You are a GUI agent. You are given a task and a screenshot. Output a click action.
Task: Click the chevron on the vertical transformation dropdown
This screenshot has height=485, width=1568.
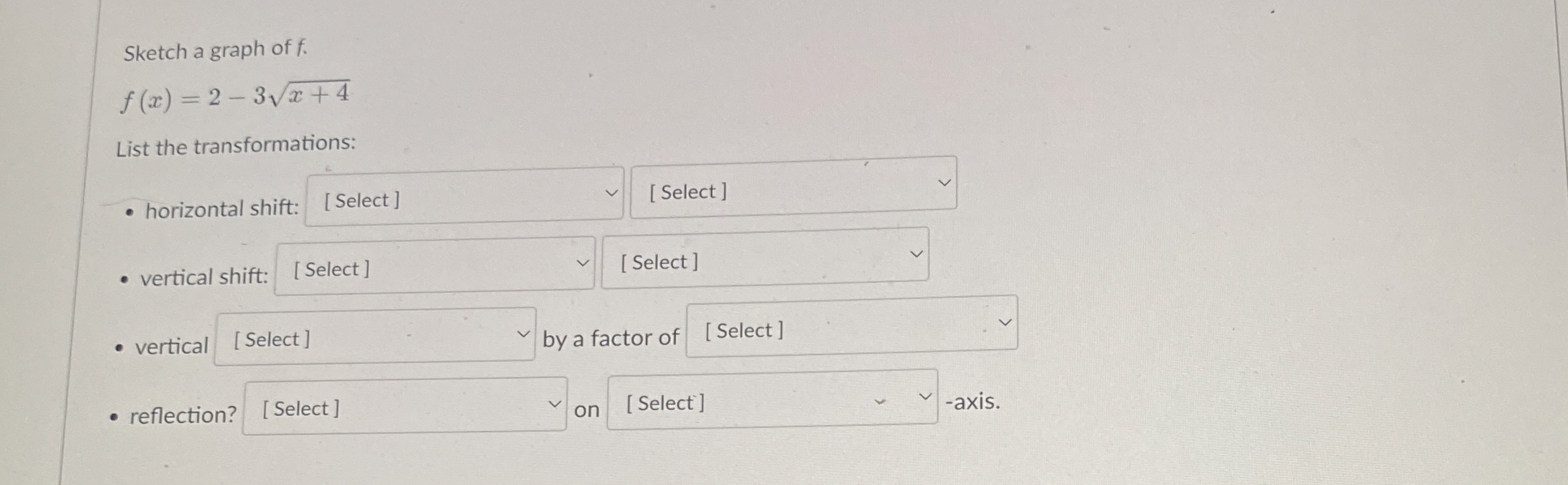(x=524, y=334)
